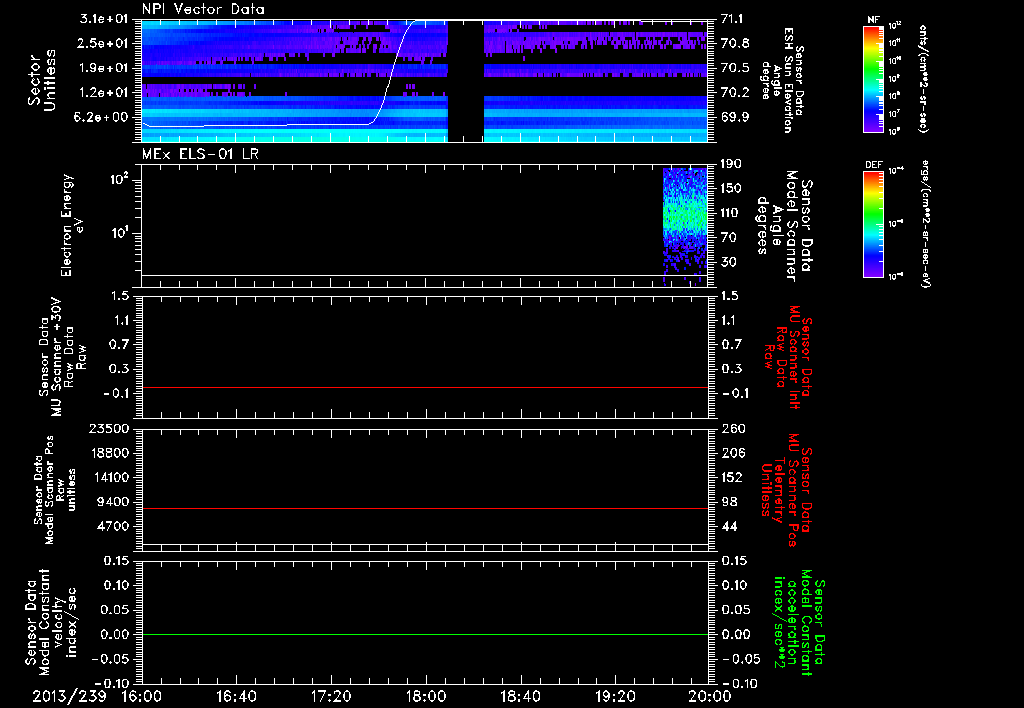Click the "16:40" time axis label
The image size is (1024, 708).
236,696
